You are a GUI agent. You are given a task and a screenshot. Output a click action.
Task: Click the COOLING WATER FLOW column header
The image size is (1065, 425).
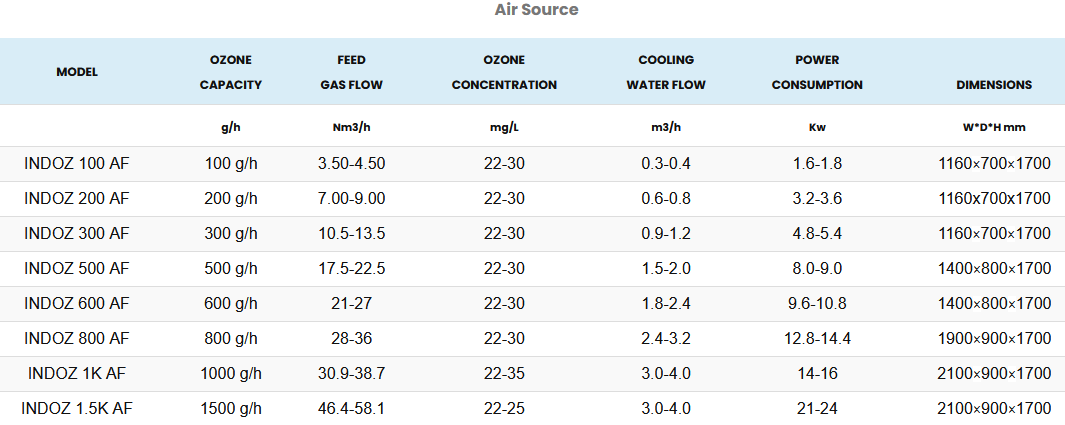tap(666, 72)
